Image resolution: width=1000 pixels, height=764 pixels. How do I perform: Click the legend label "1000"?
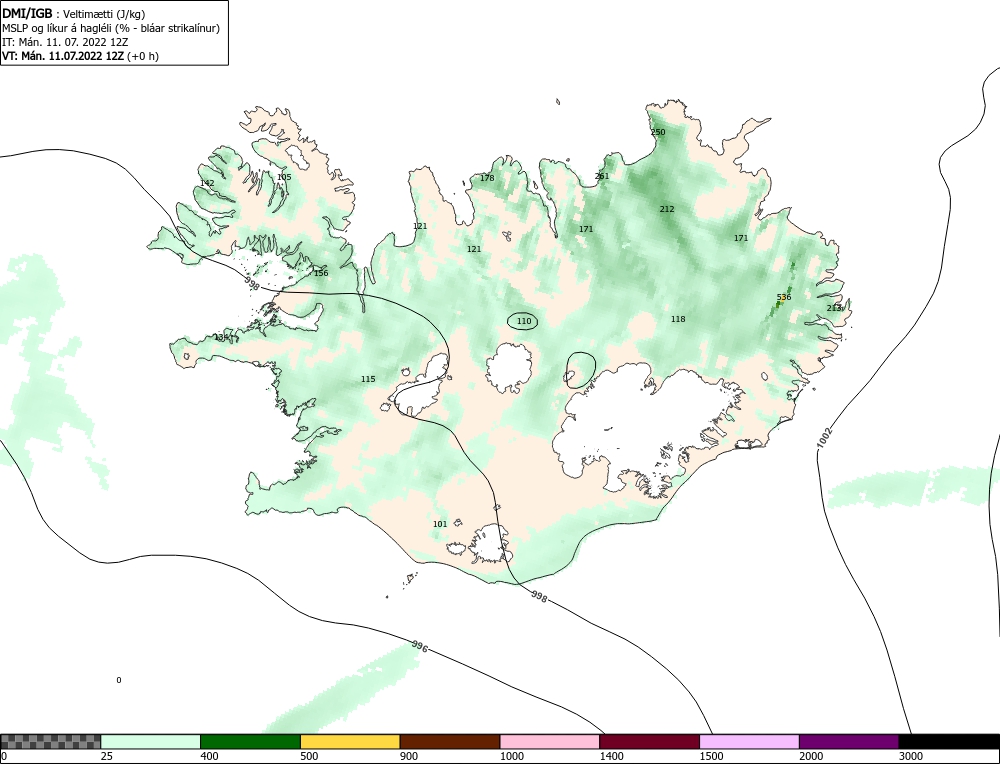(511, 756)
